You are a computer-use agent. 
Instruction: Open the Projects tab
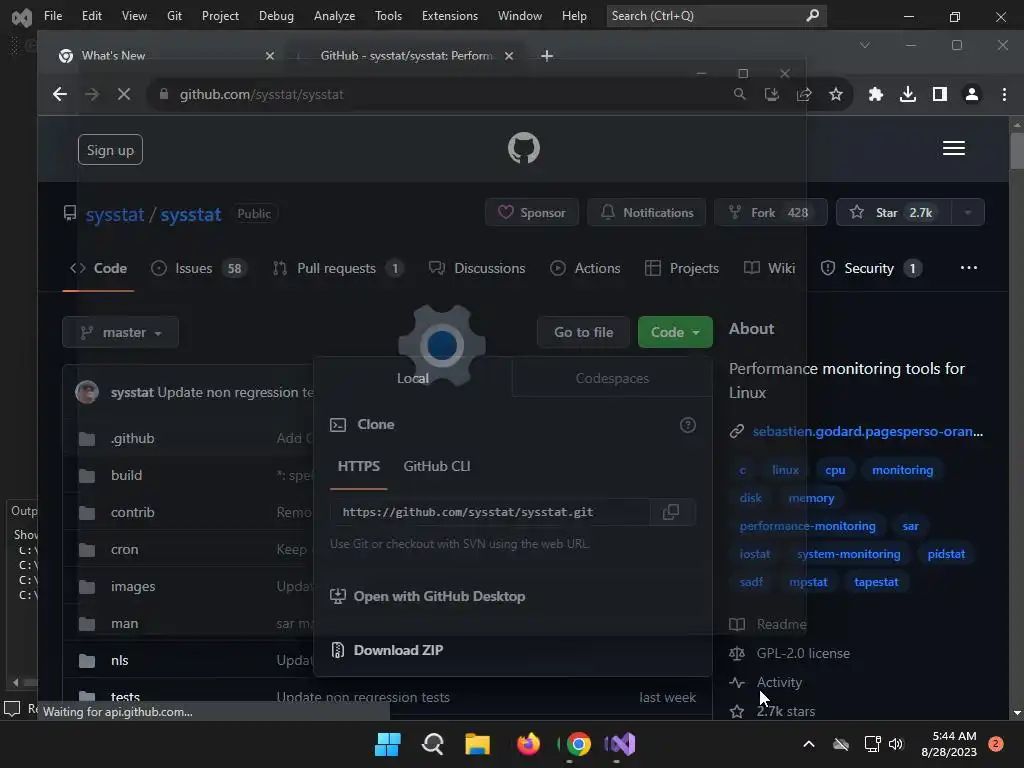coord(682,268)
